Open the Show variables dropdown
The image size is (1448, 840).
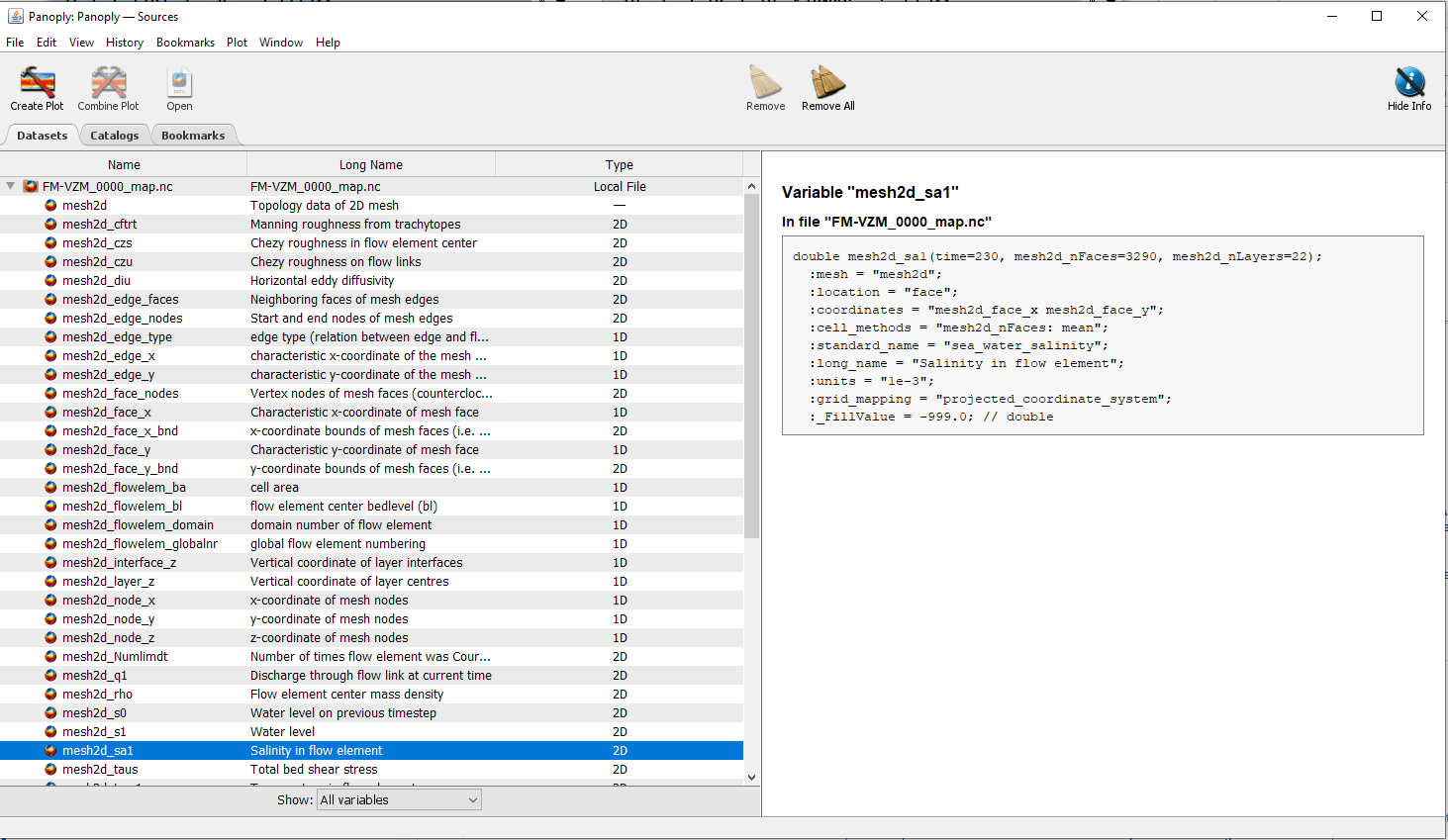coord(399,800)
